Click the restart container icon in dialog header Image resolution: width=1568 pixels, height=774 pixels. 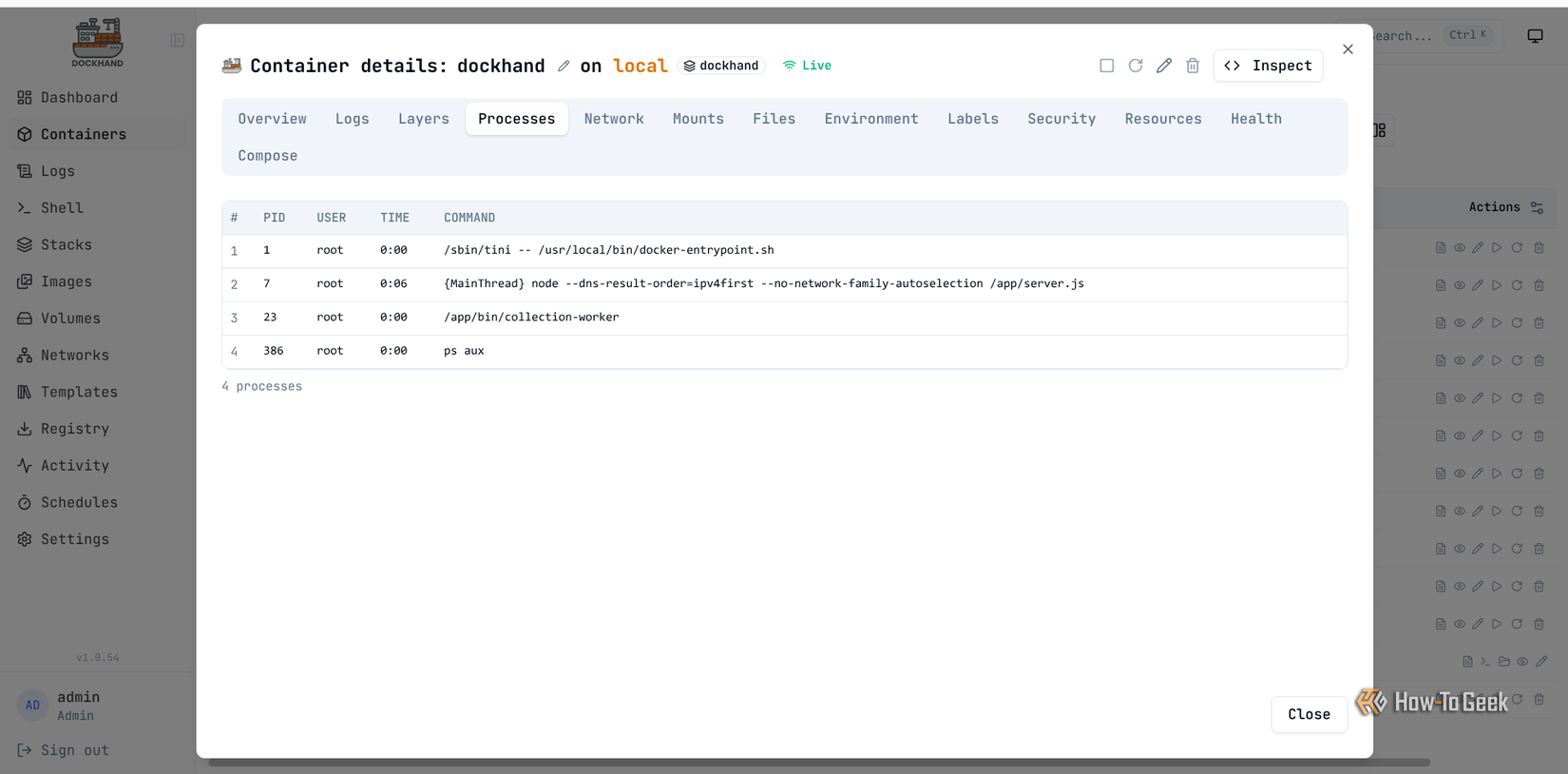[1135, 66]
